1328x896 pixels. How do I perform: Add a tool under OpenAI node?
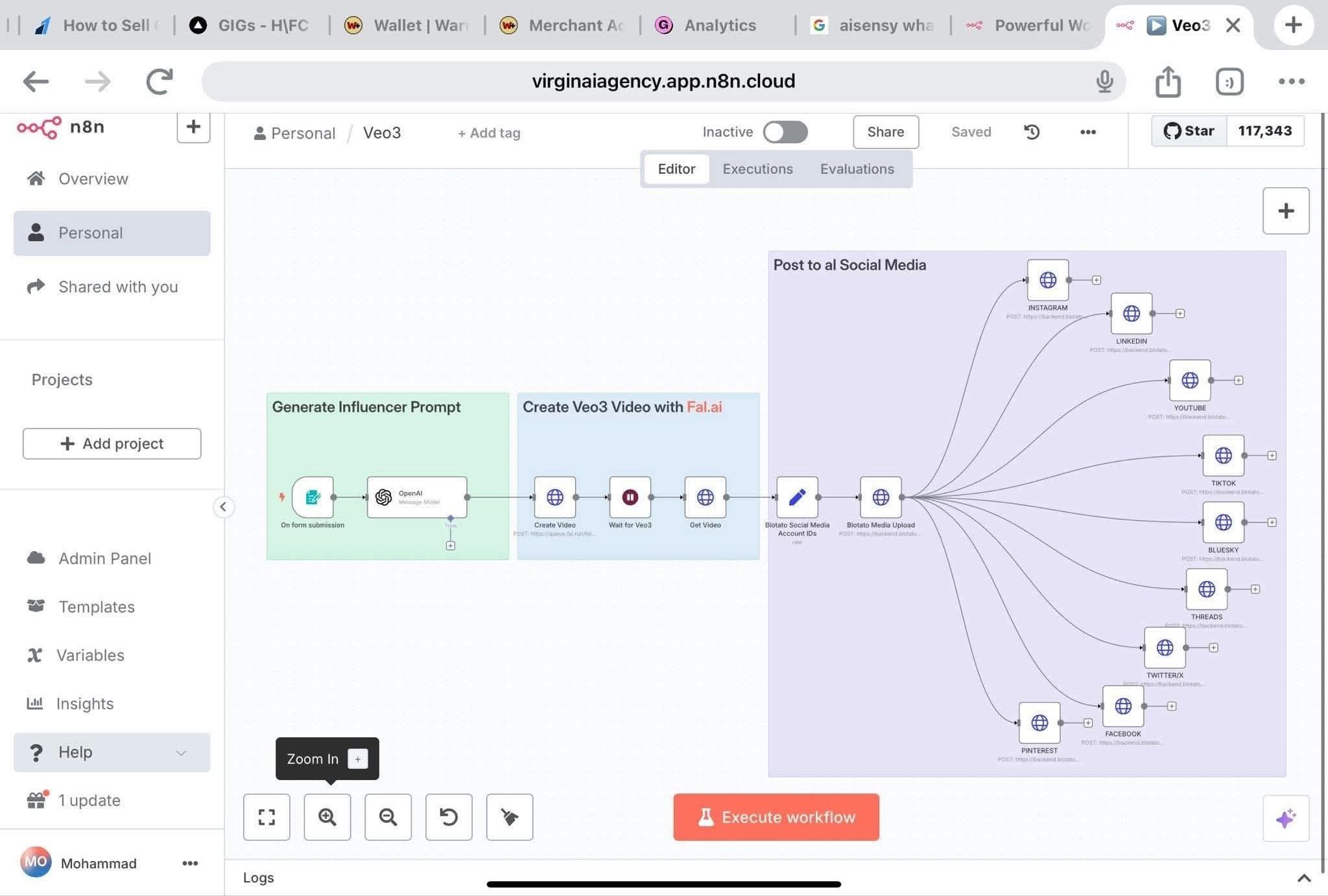point(451,546)
